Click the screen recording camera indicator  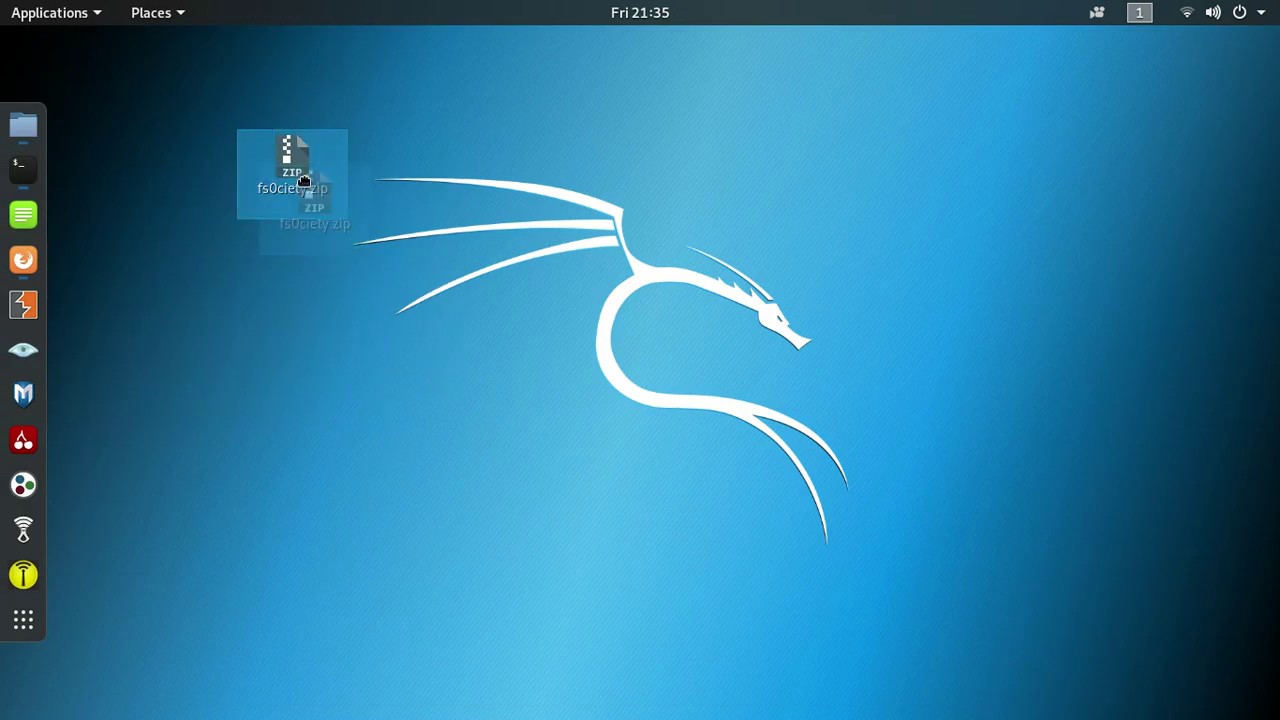(1097, 13)
